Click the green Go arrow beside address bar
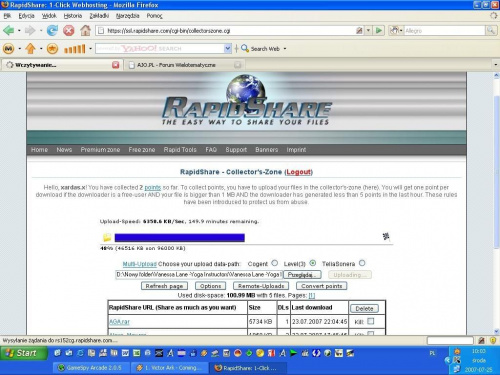Viewport: 500px width, 375px height. 379,31
